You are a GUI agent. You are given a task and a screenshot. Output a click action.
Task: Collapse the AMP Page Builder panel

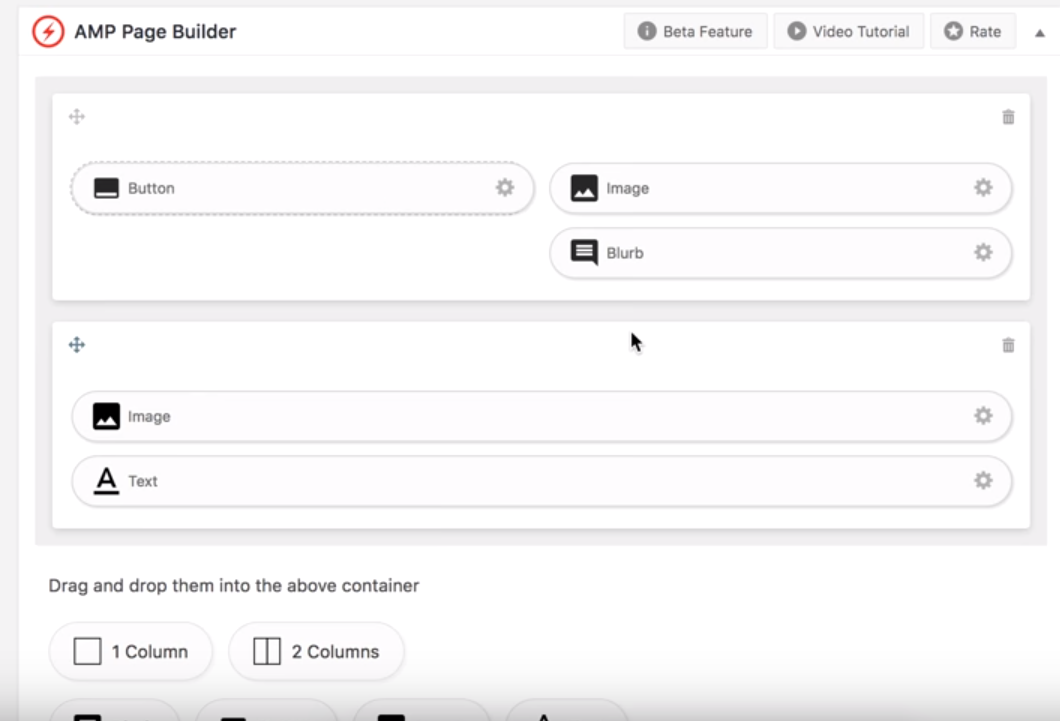[1040, 32]
